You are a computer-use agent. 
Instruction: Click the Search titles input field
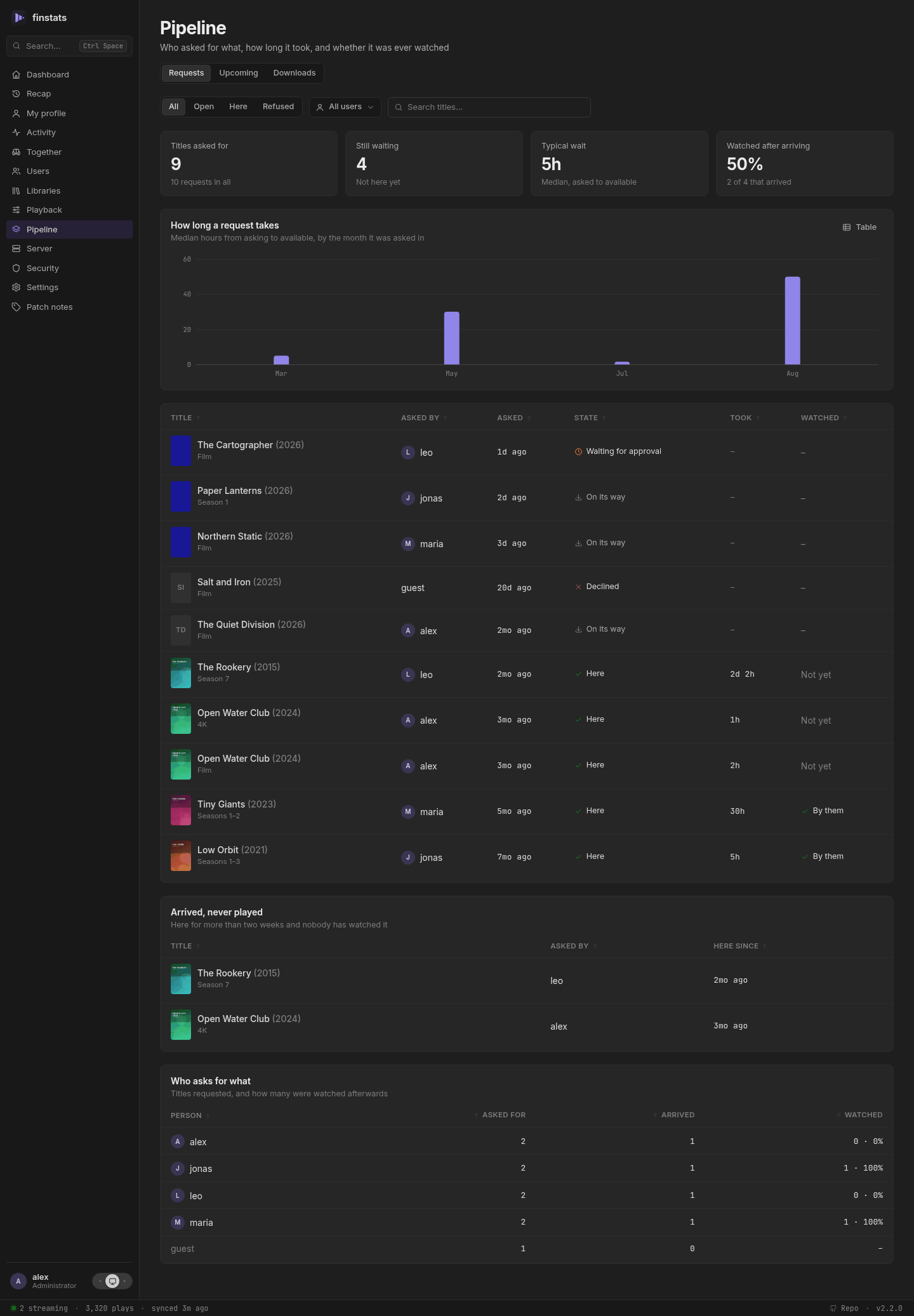(489, 107)
